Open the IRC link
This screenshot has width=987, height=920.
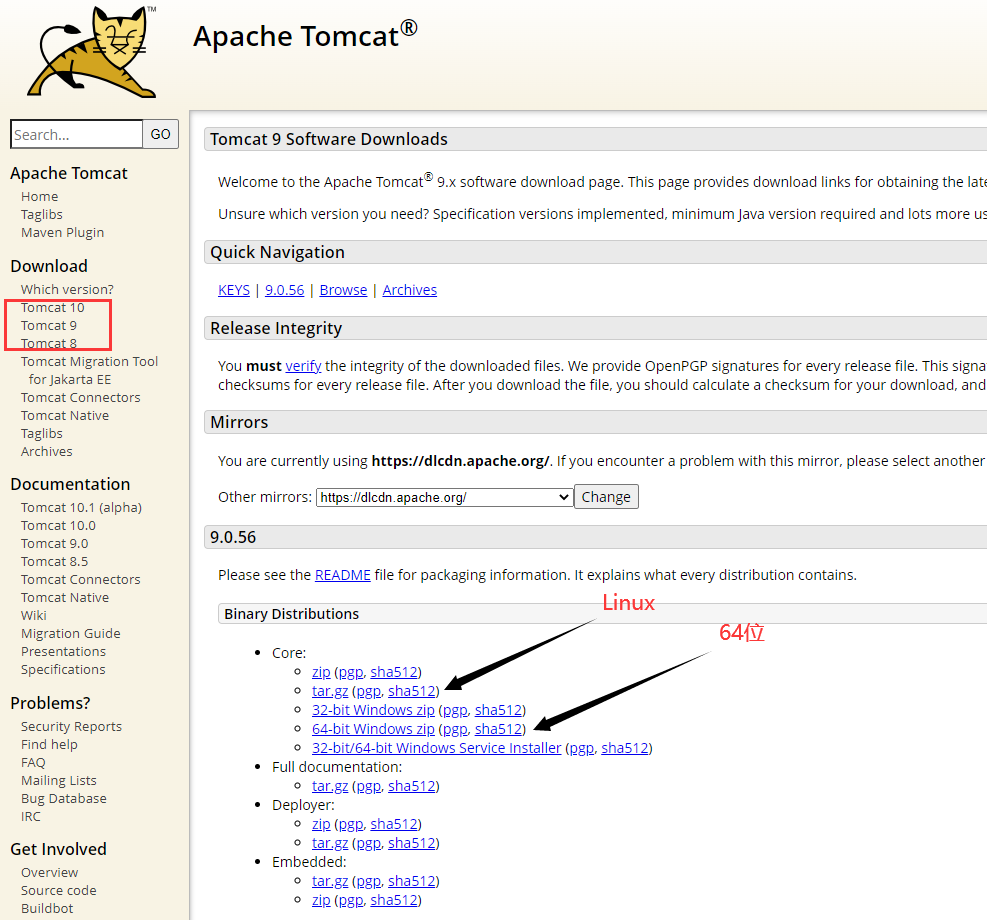click(30, 817)
